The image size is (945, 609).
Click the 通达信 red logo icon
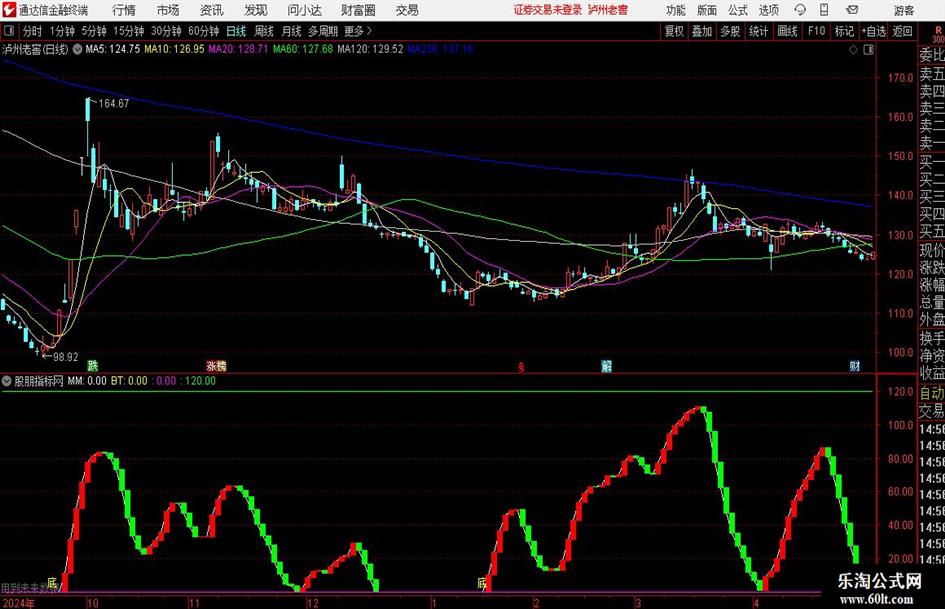8,10
